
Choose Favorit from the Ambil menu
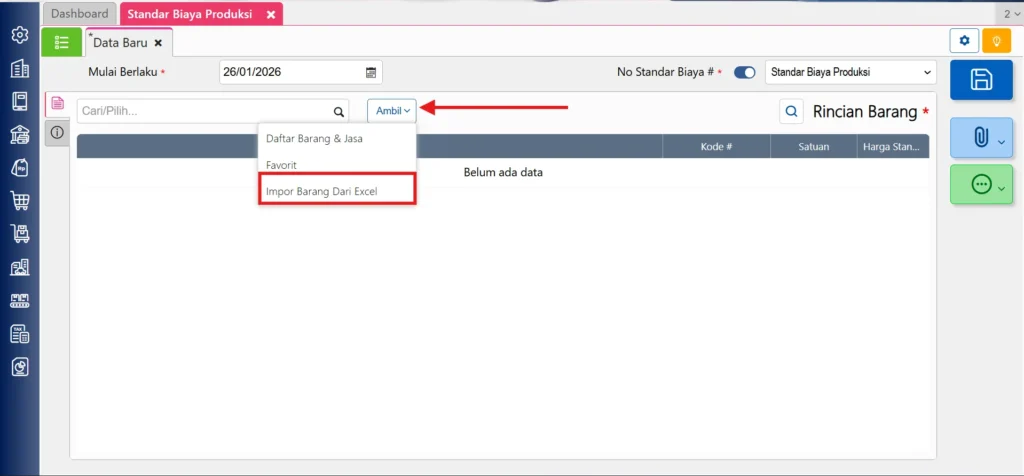pos(337,165)
